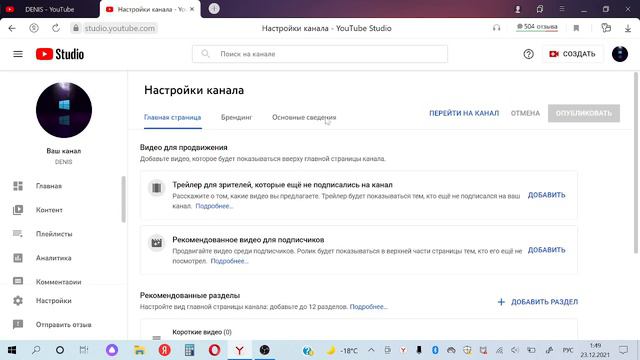
Task: Open the calculator app in the taskbar
Action: tap(189, 350)
